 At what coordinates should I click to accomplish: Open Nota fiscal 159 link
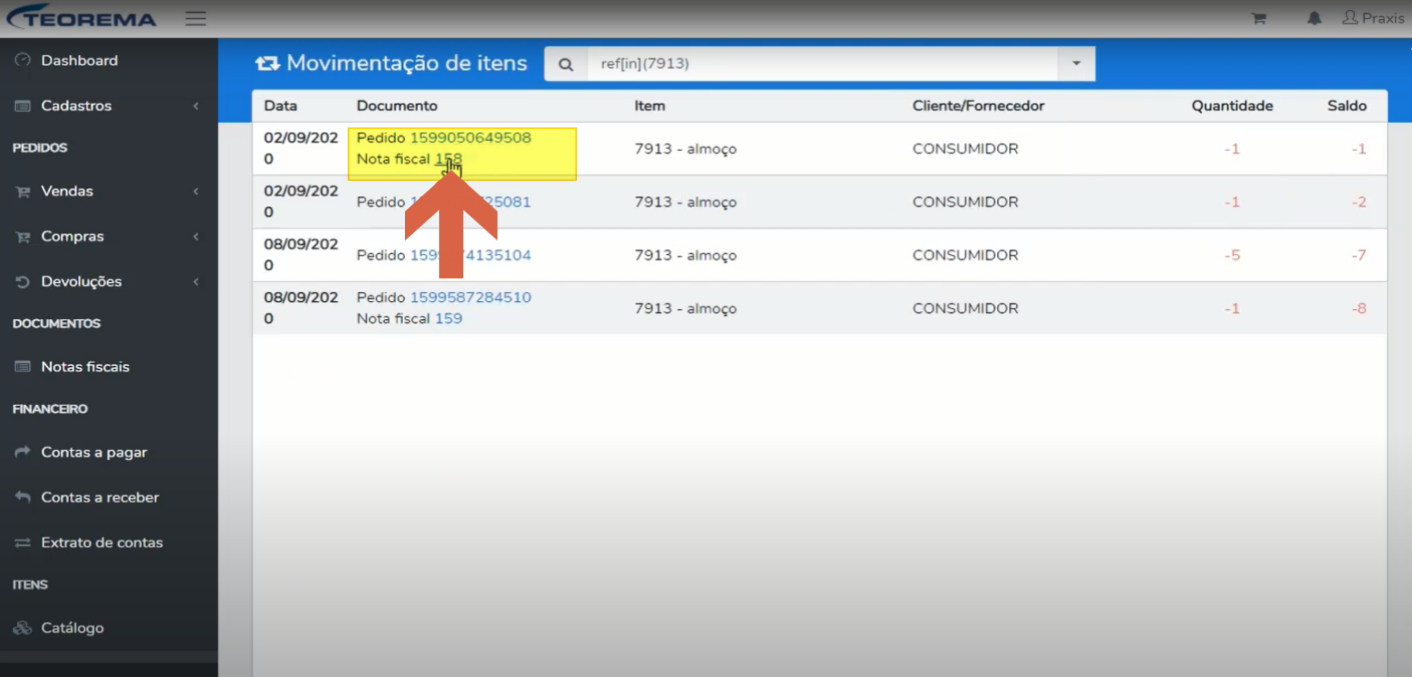pos(448,320)
